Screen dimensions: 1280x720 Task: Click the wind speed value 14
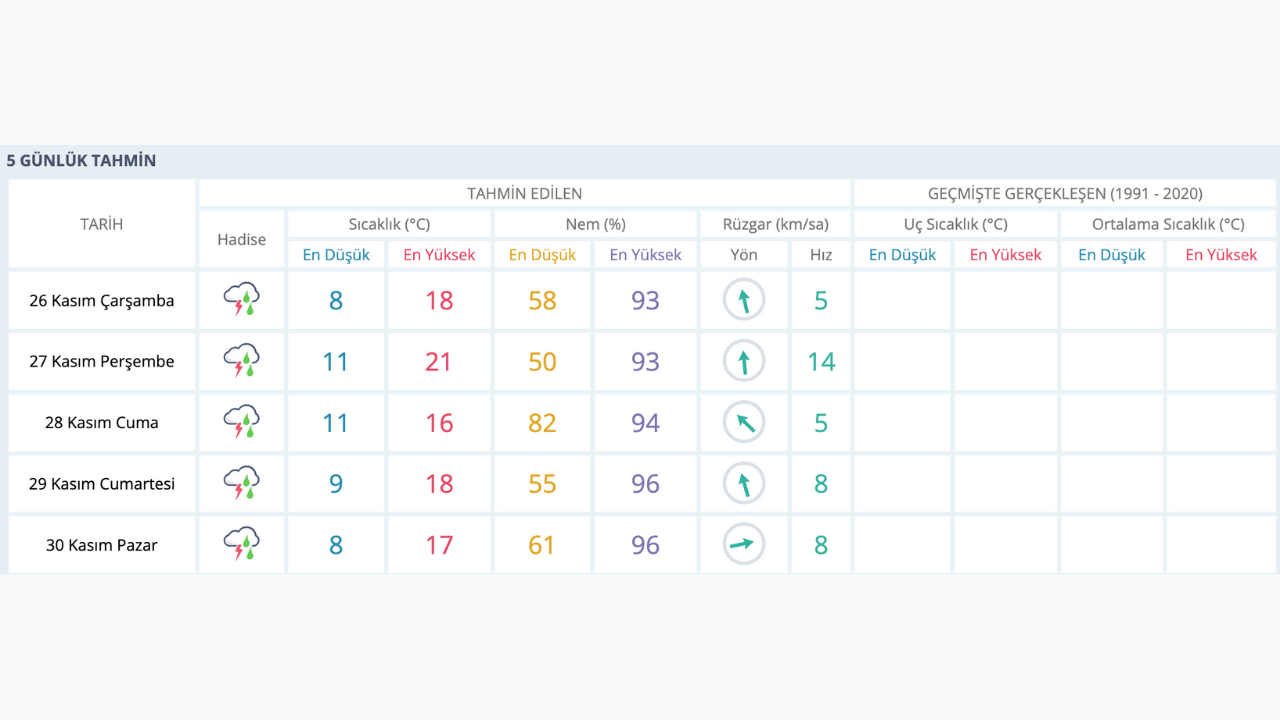[x=821, y=361]
